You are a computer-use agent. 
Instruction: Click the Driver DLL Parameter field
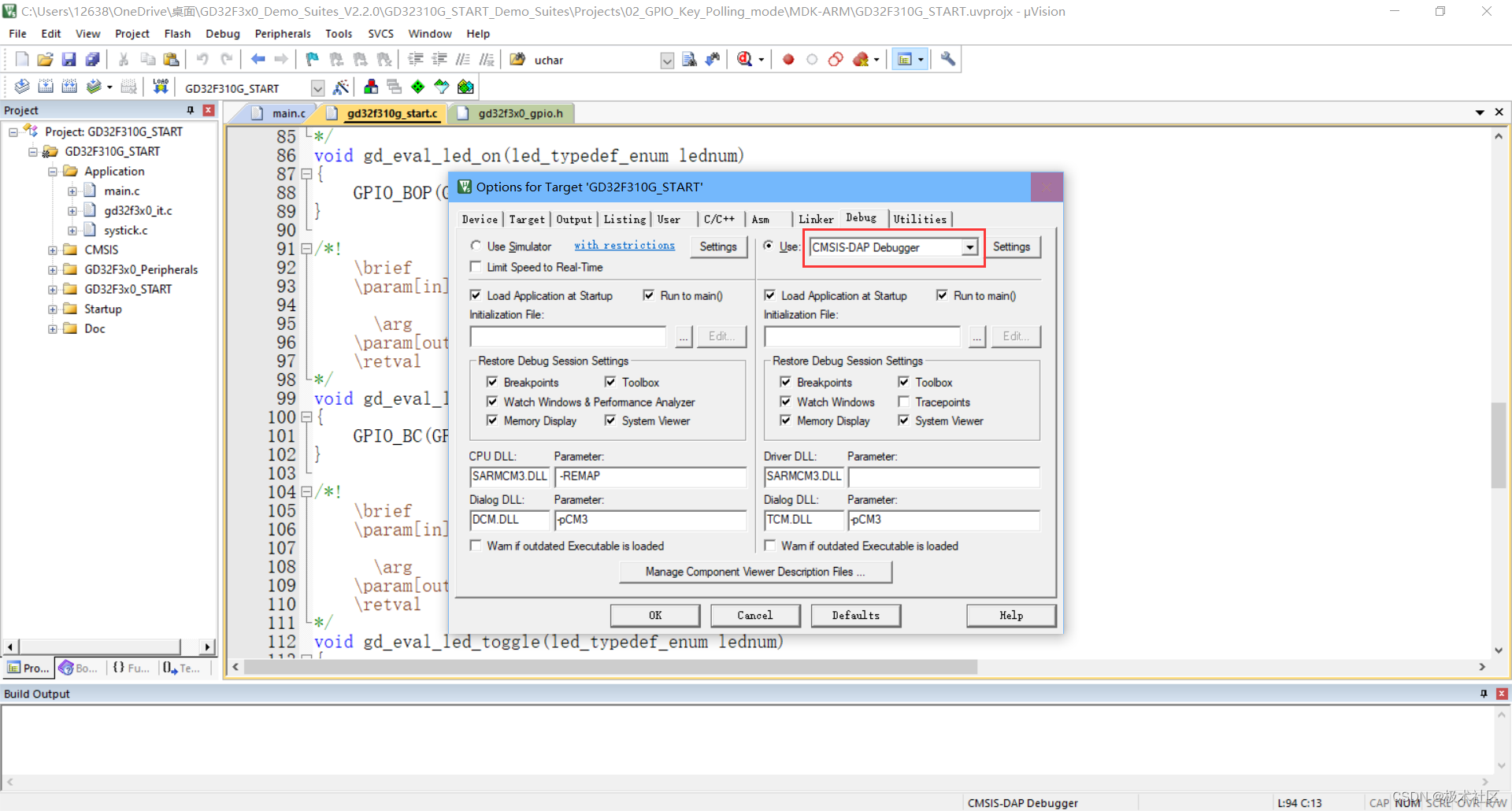point(943,476)
